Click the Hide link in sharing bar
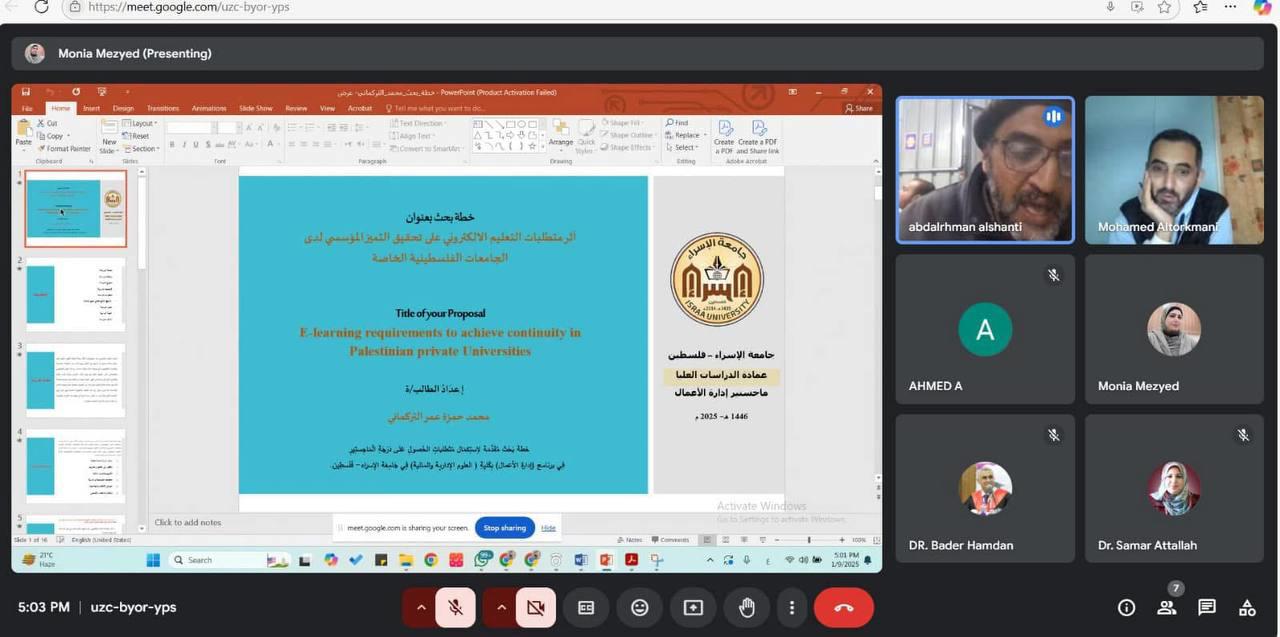The height and width of the screenshot is (637, 1280). 548,528
